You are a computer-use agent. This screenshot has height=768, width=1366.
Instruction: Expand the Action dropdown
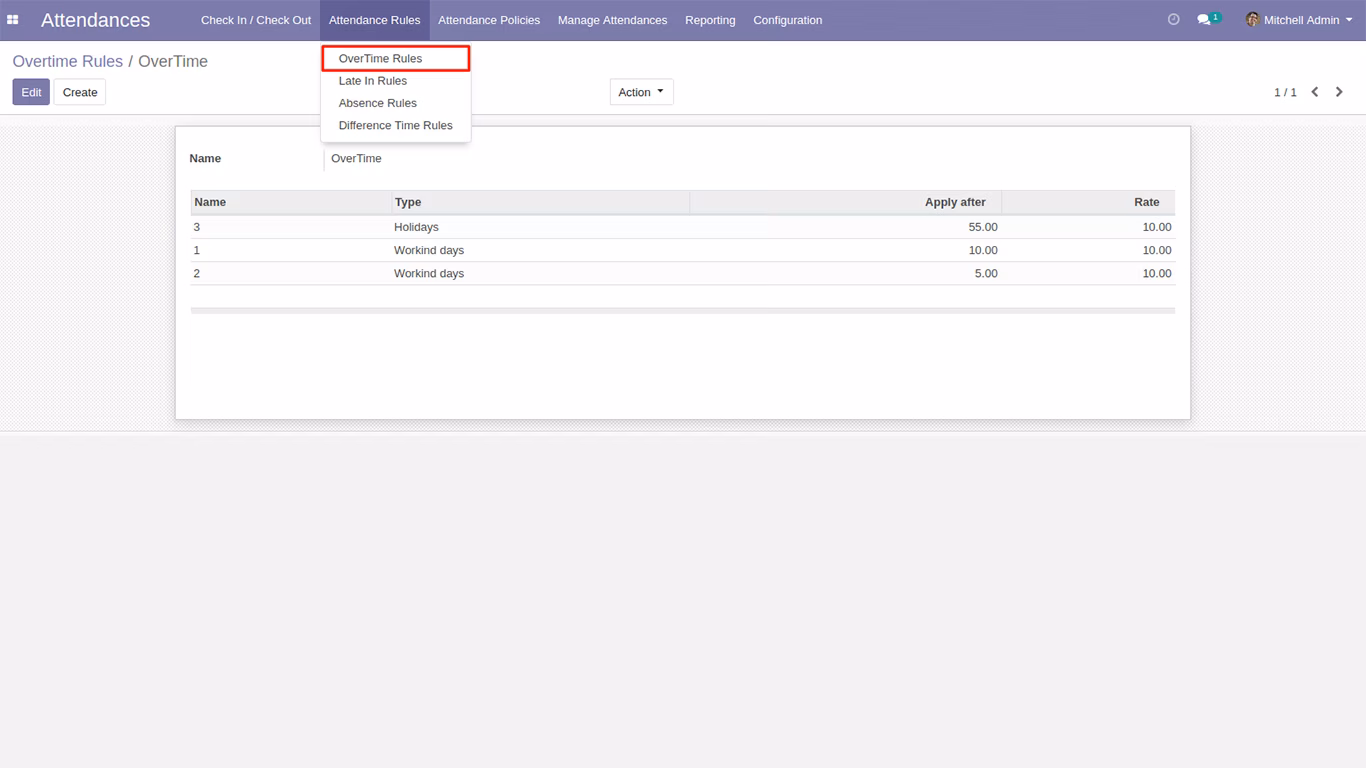(641, 92)
